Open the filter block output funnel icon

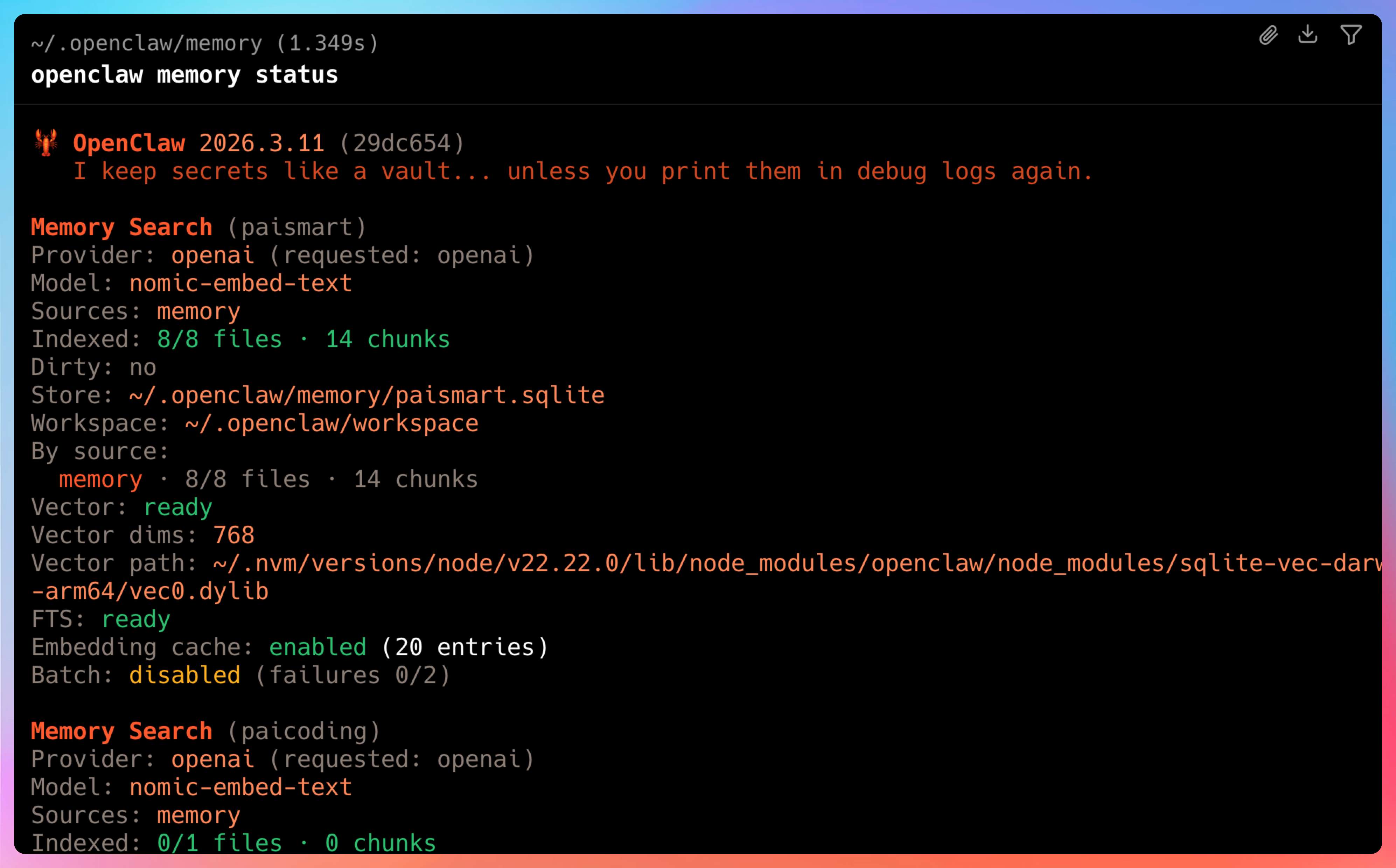click(x=1350, y=35)
